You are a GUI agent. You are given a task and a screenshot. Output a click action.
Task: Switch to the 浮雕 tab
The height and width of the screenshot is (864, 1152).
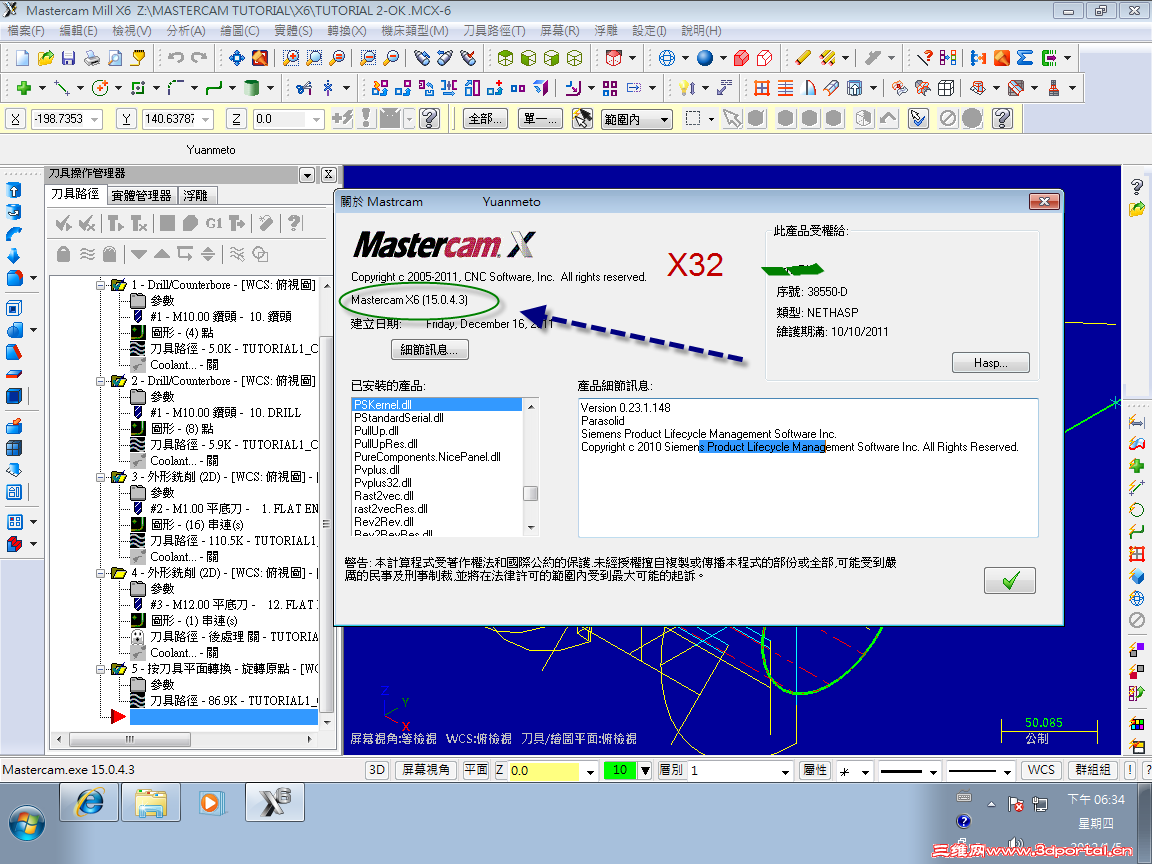click(195, 195)
